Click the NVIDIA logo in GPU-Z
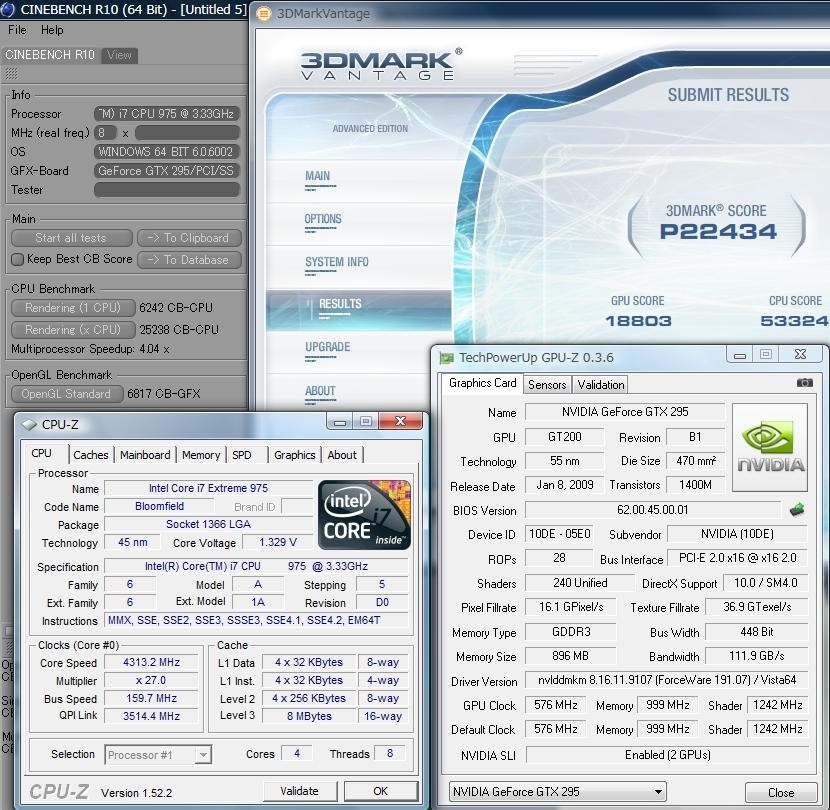Screen dimensions: 830x810 pos(770,447)
